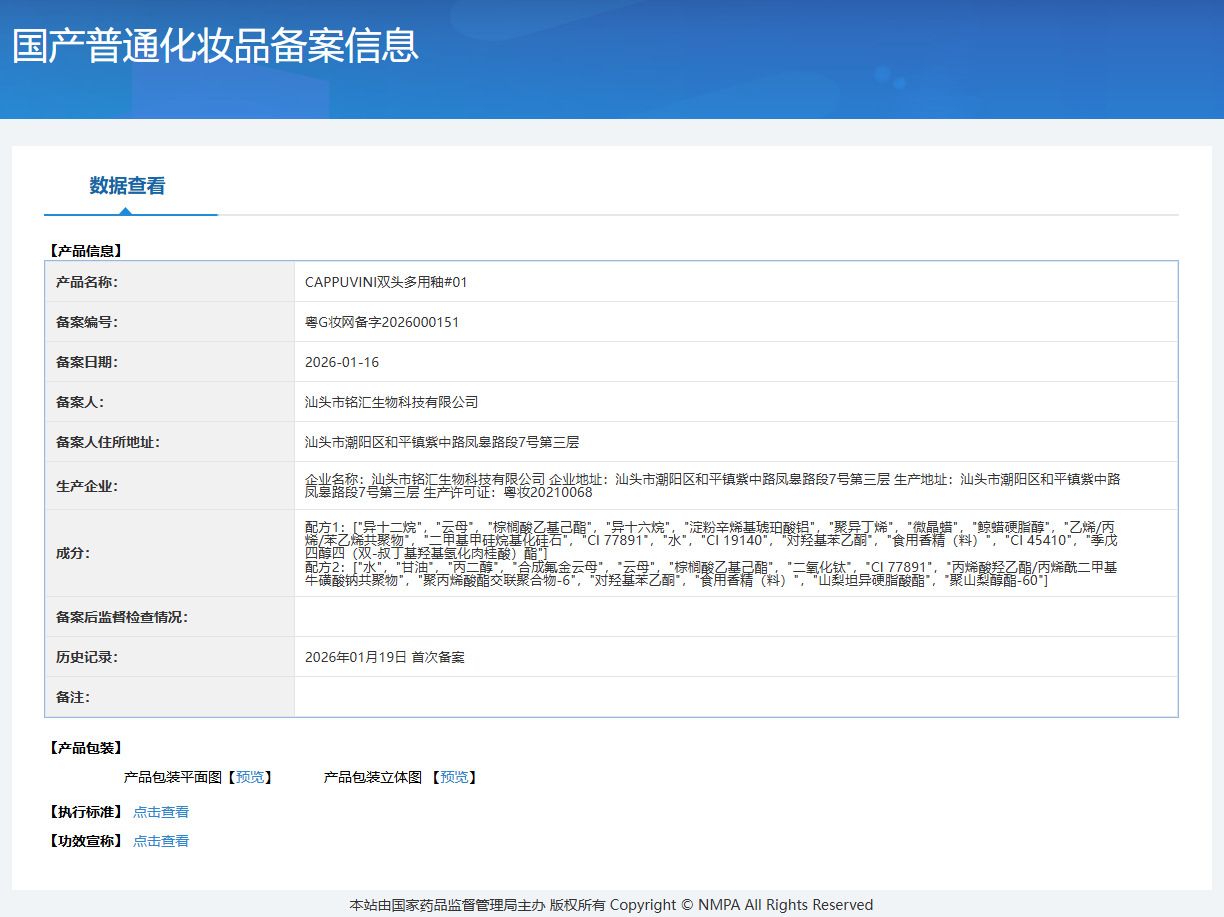1224x917 pixels.
Task: Click the 产品名称 row label
Action: pos(87,282)
